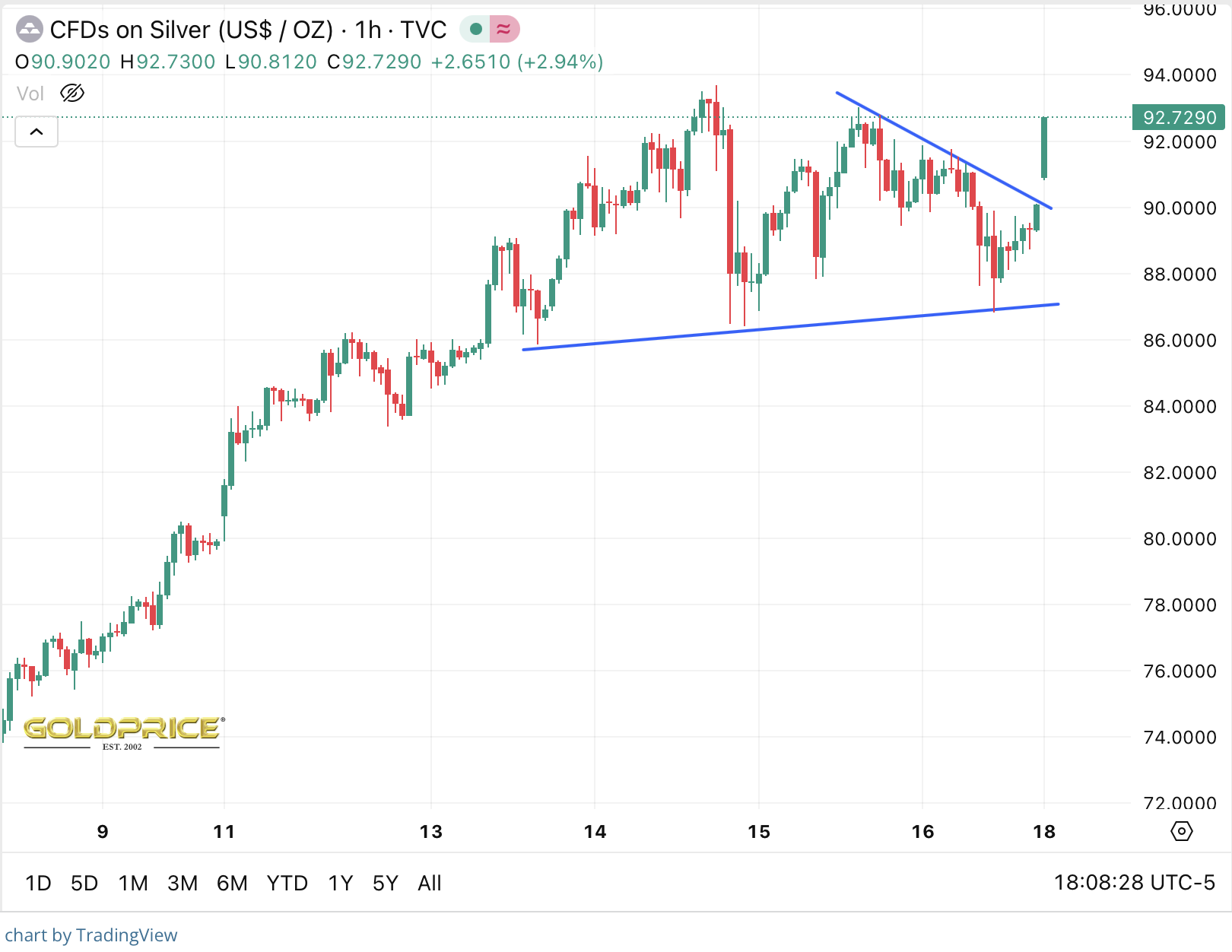Click the CFDs on Silver title
The image size is (1232, 952).
[192, 30]
